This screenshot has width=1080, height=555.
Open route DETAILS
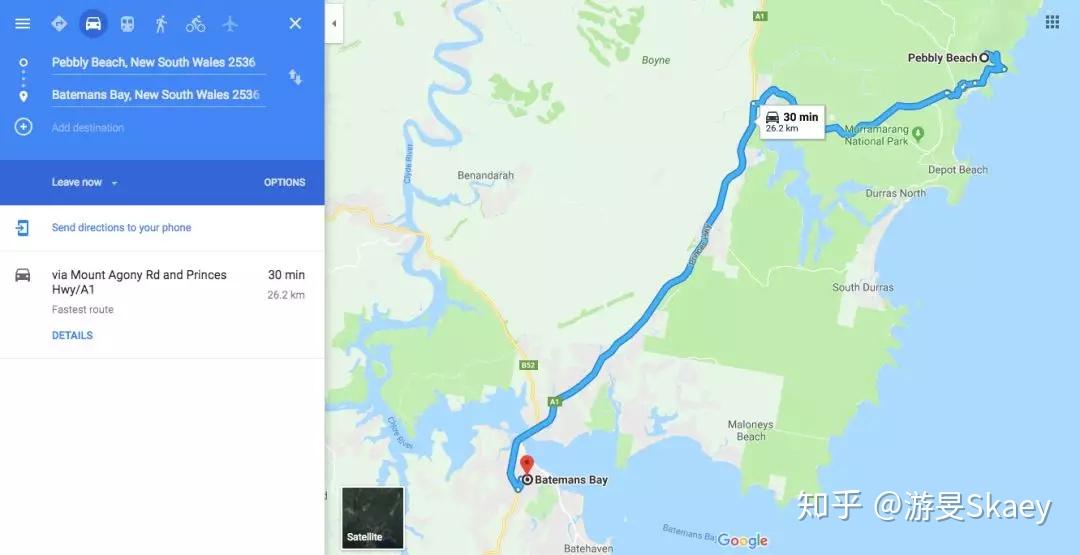point(72,335)
